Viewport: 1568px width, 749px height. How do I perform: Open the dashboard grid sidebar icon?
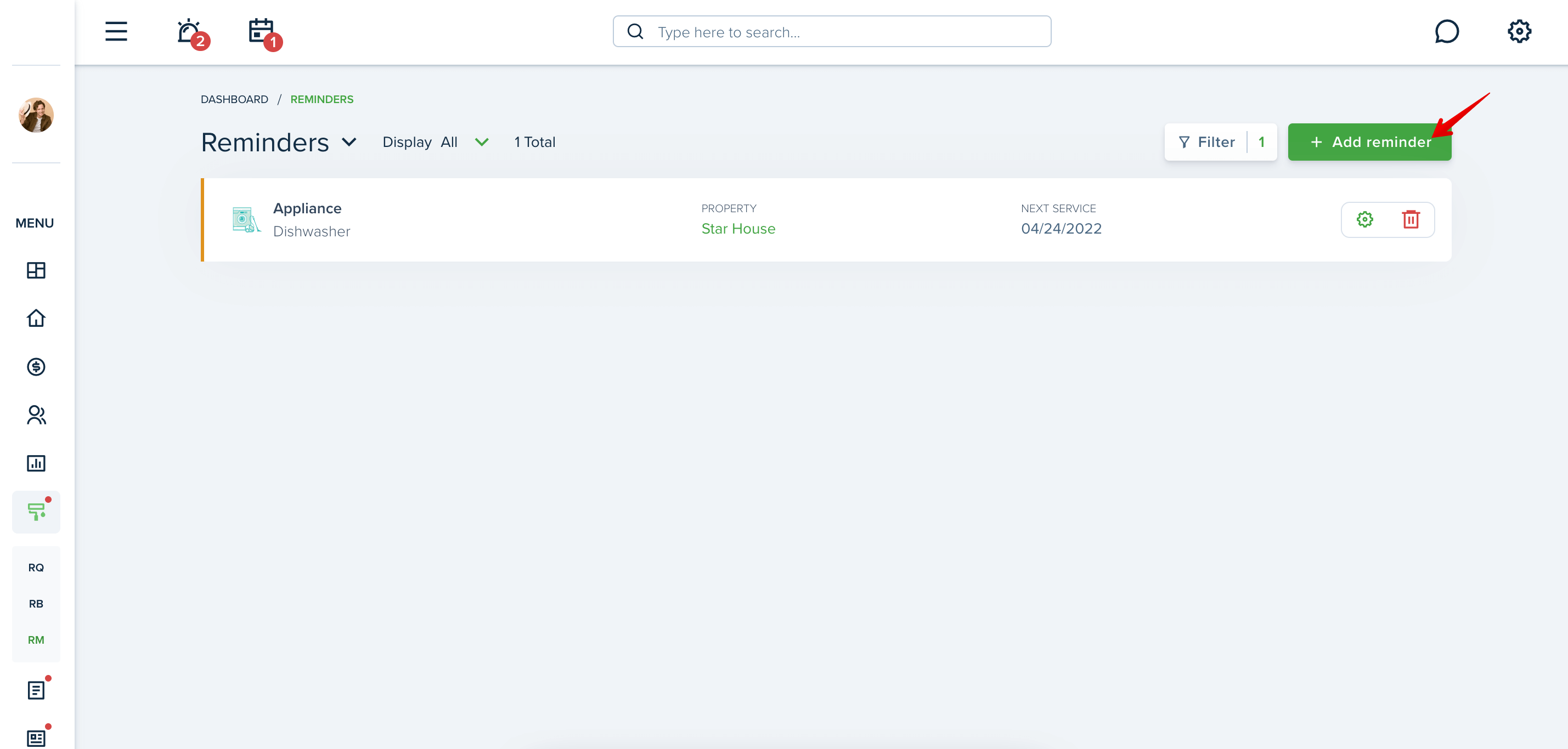pyautogui.click(x=36, y=270)
